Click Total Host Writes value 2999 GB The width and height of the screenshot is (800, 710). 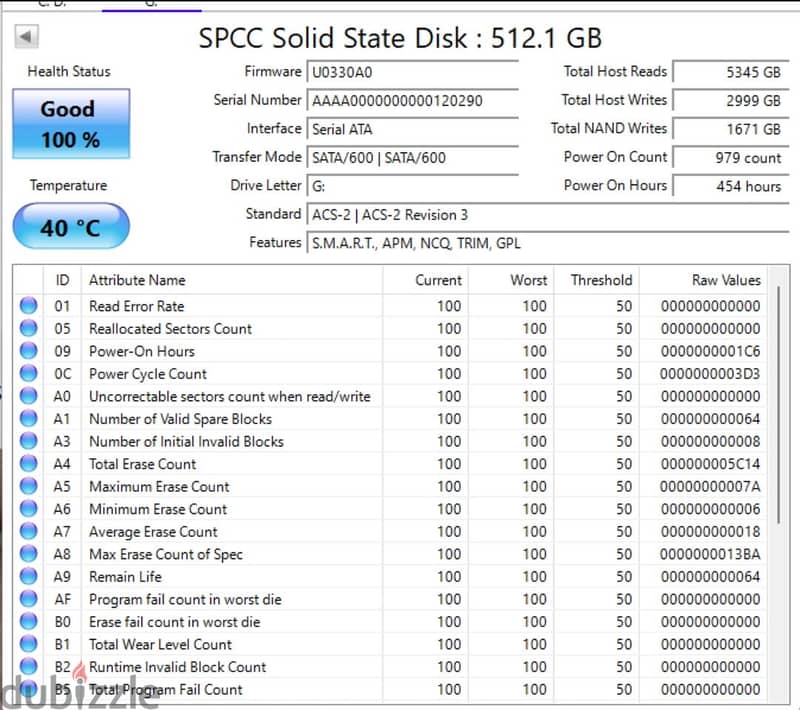pyautogui.click(x=731, y=100)
